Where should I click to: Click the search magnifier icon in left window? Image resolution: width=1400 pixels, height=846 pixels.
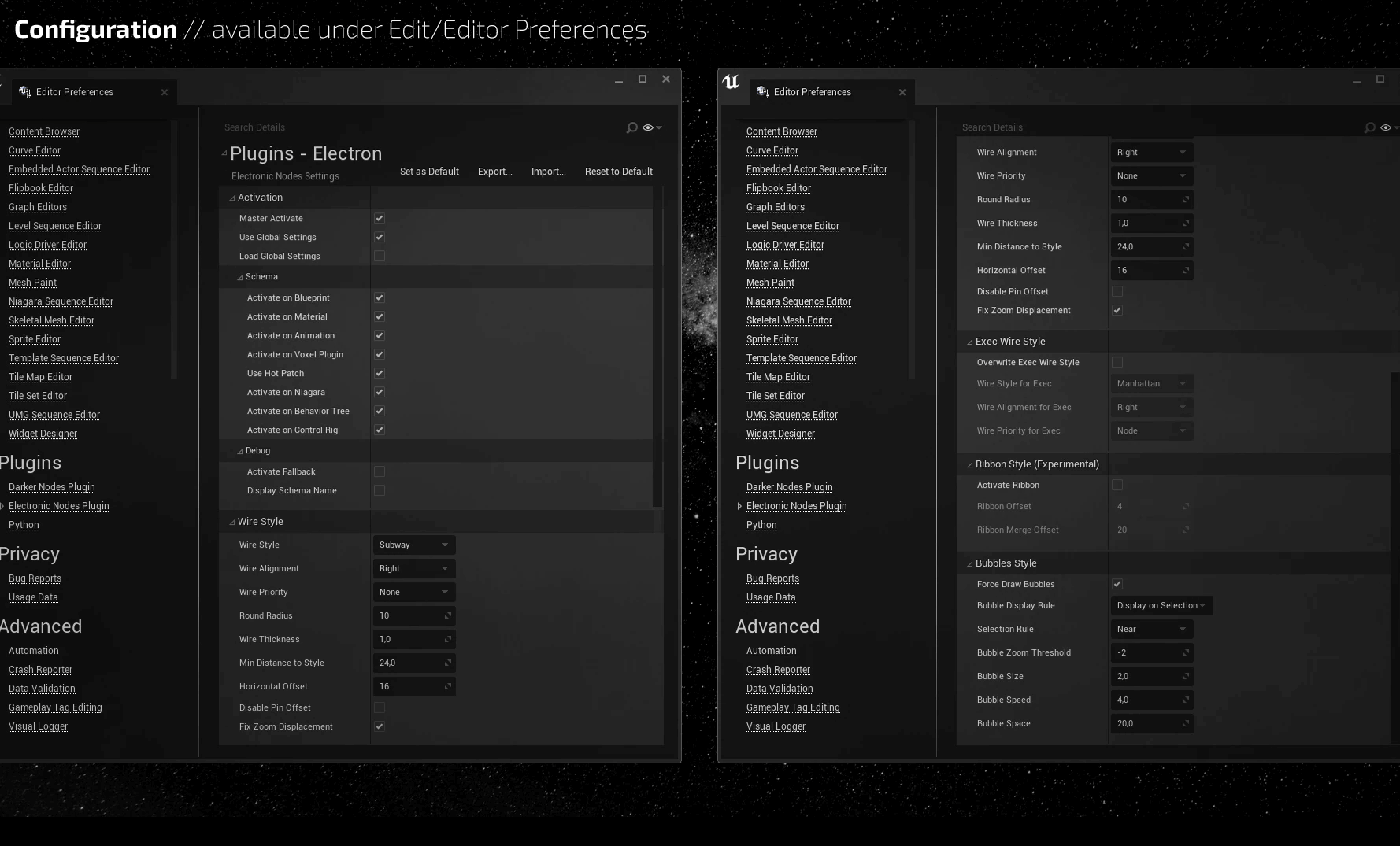(x=631, y=127)
